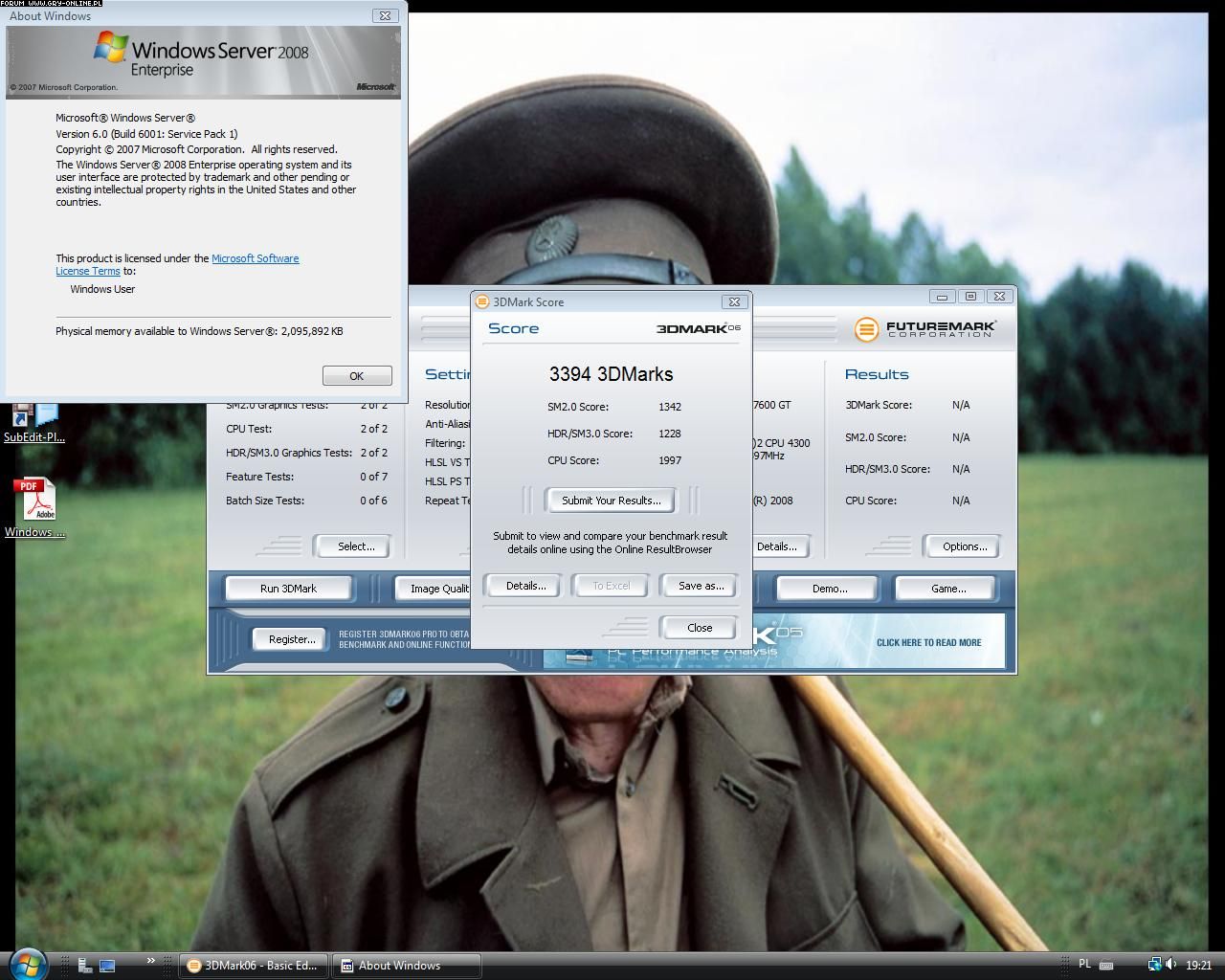The height and width of the screenshot is (980, 1225).
Task: Click the taskbar clock showing 19:21
Action: 1198,966
